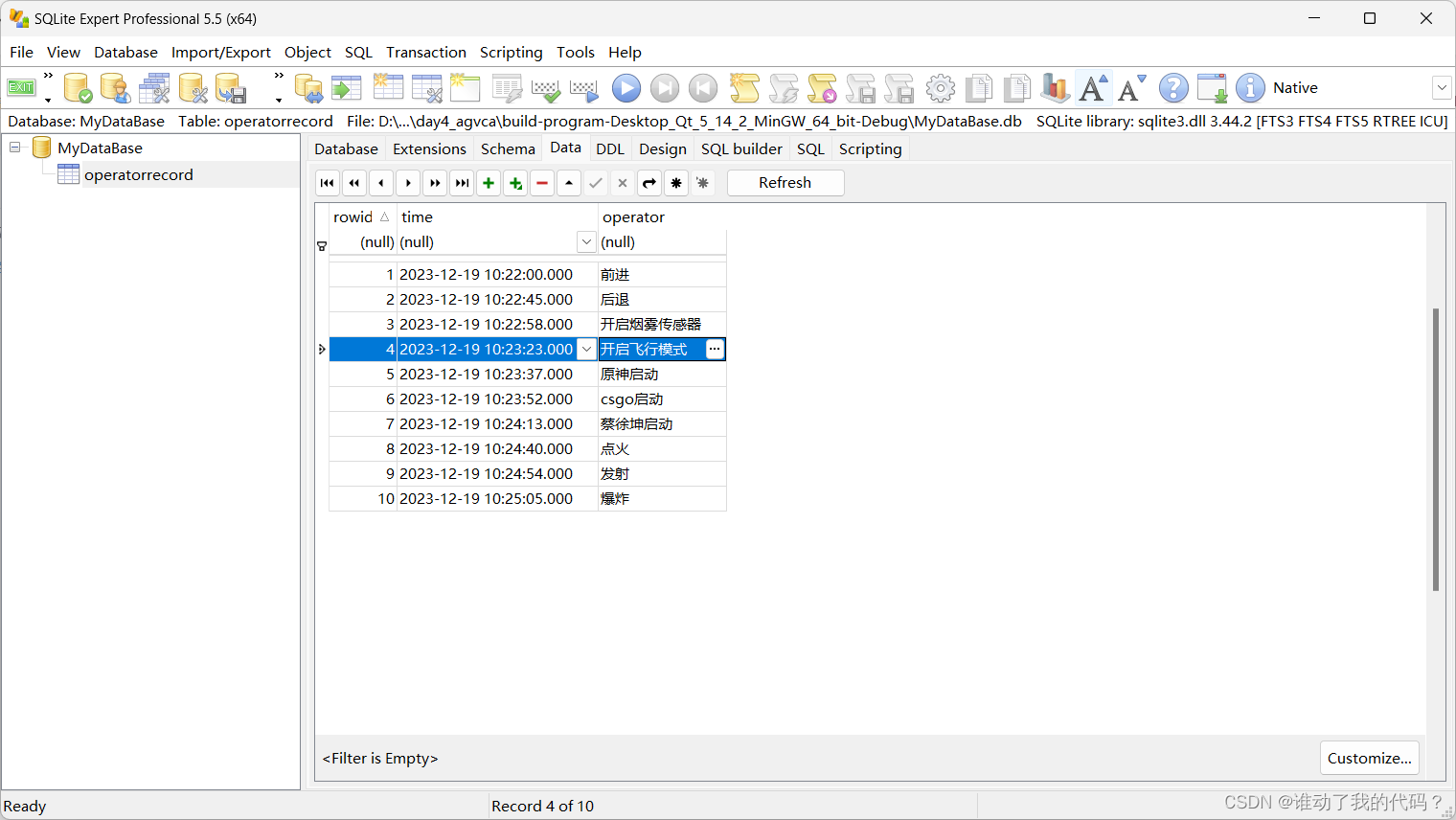Viewport: 1456px width, 820px height.
Task: Click the Customize... button
Action: coord(1369,758)
